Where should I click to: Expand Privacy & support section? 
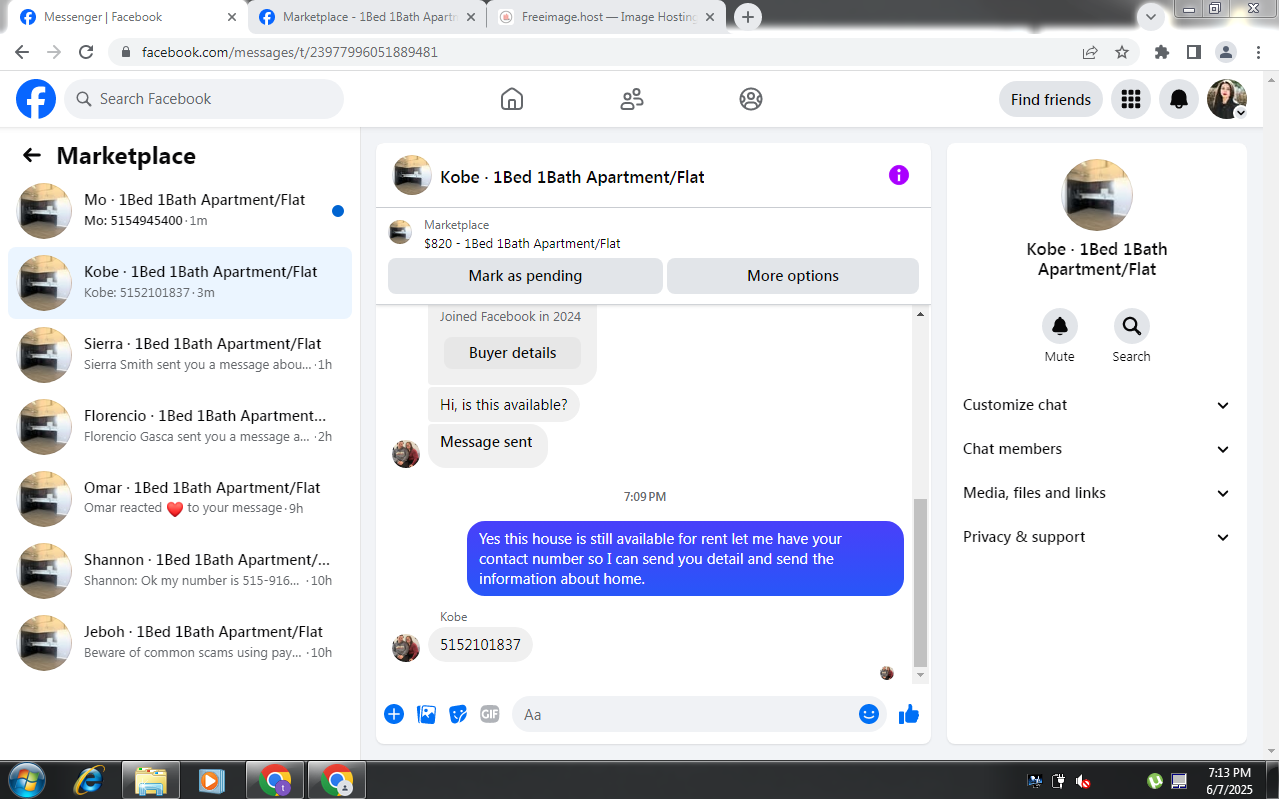coord(1096,537)
